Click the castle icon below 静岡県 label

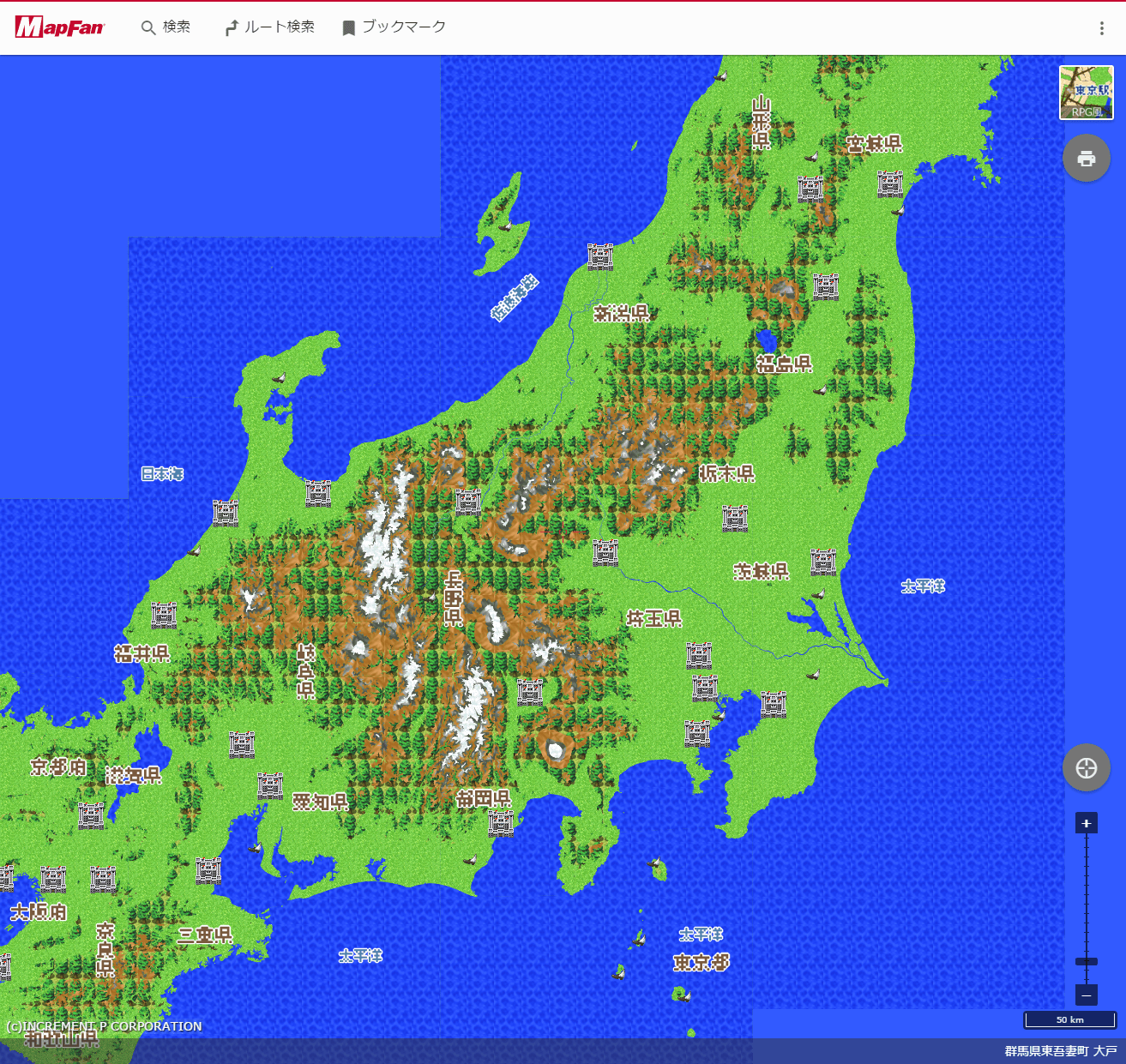tap(501, 823)
